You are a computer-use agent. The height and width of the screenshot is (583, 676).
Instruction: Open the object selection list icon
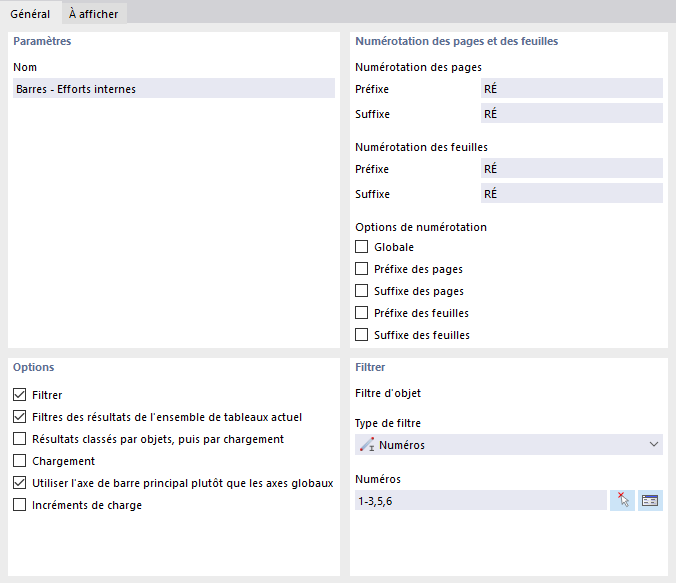pyautogui.click(x=650, y=501)
